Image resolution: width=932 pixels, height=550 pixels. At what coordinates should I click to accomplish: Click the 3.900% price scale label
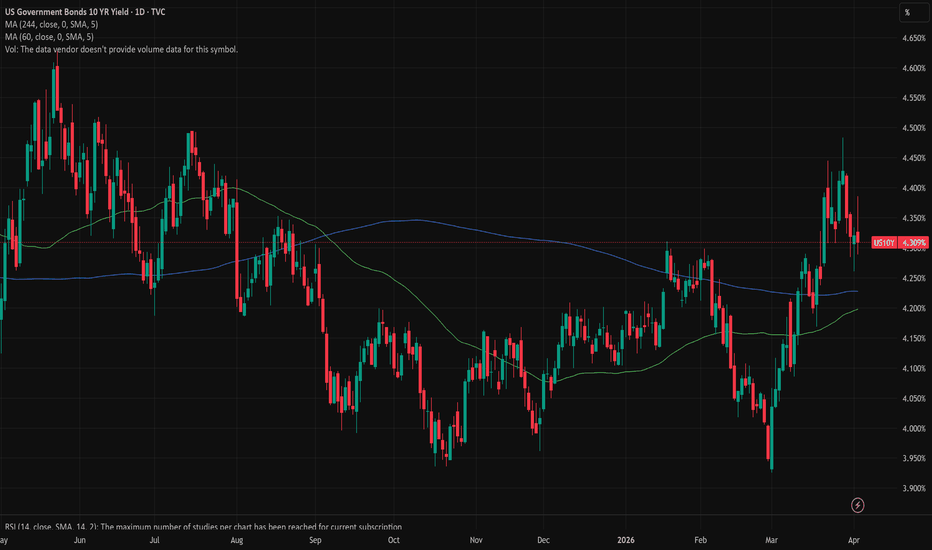pos(912,489)
